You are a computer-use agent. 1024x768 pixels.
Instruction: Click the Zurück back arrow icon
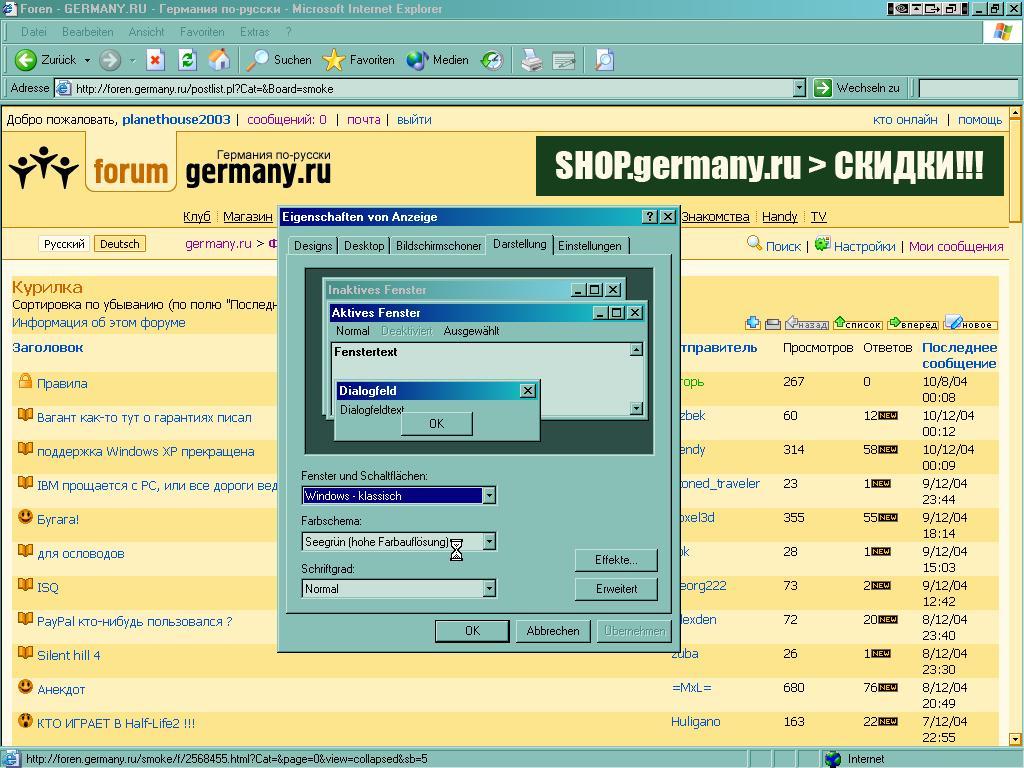[x=25, y=60]
